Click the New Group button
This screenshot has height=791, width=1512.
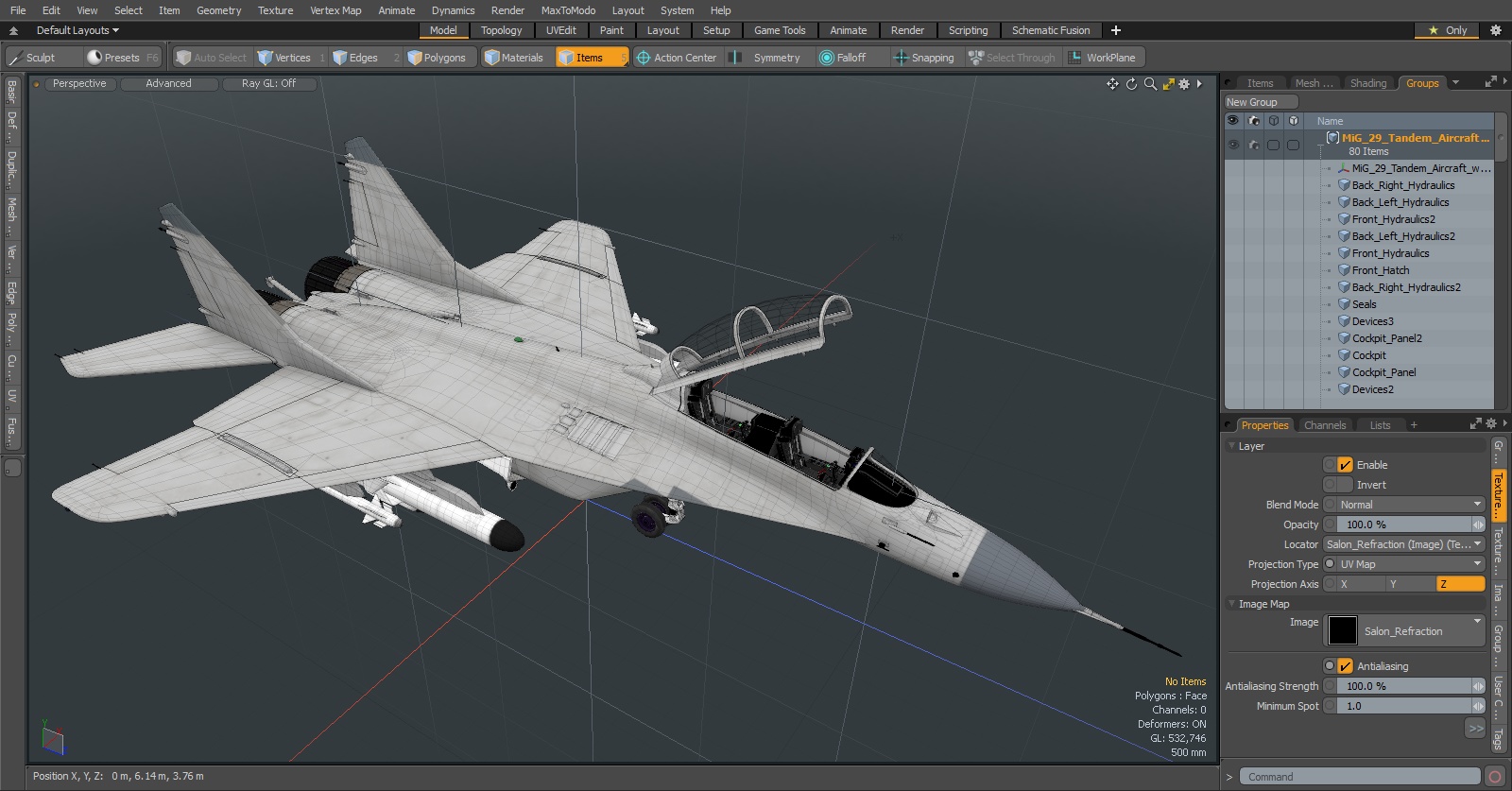(x=1261, y=102)
